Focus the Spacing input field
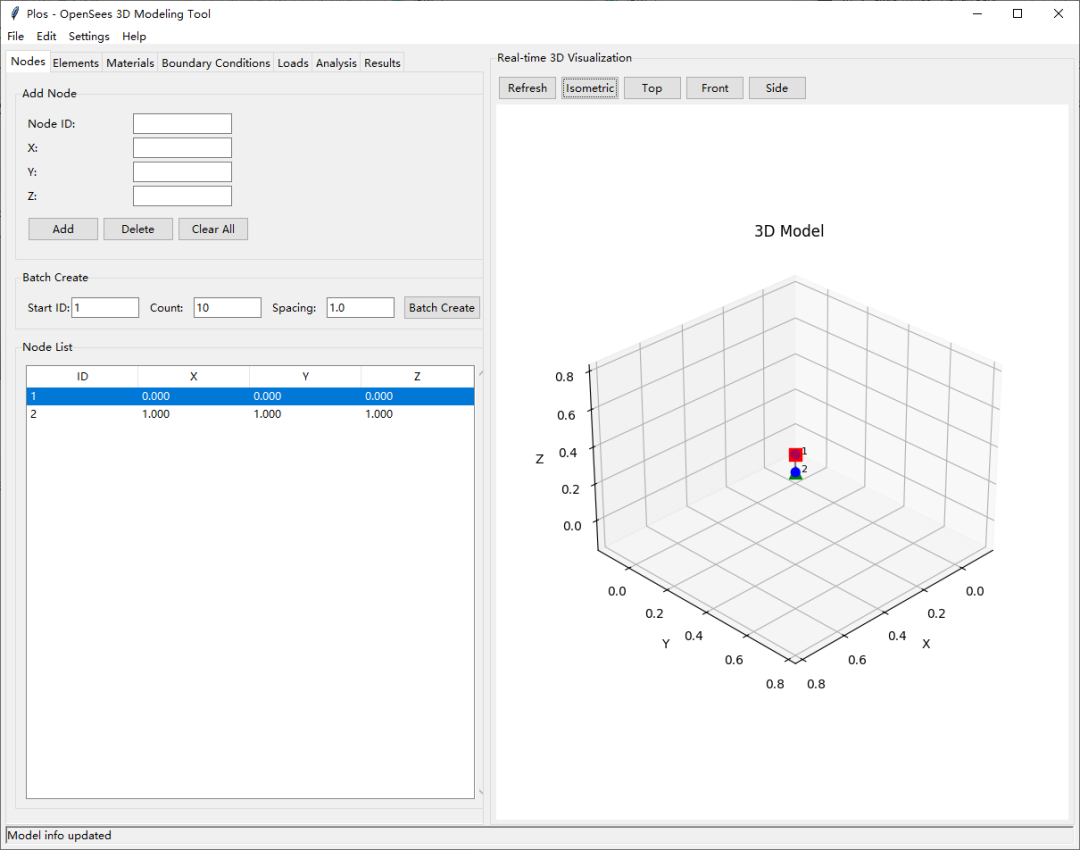Image resolution: width=1080 pixels, height=850 pixels. 360,308
